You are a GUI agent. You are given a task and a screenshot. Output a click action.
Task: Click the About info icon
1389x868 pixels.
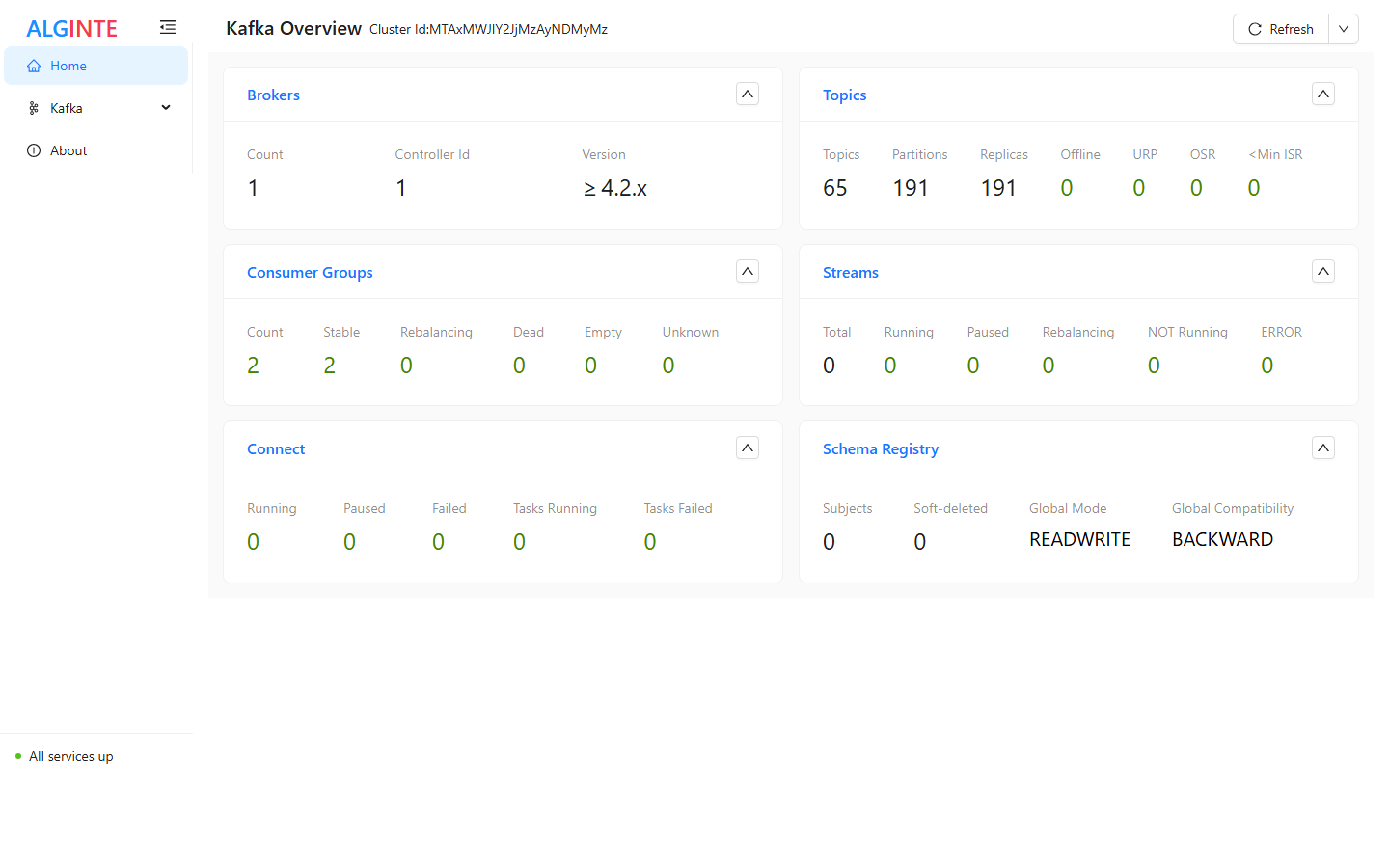pos(34,150)
